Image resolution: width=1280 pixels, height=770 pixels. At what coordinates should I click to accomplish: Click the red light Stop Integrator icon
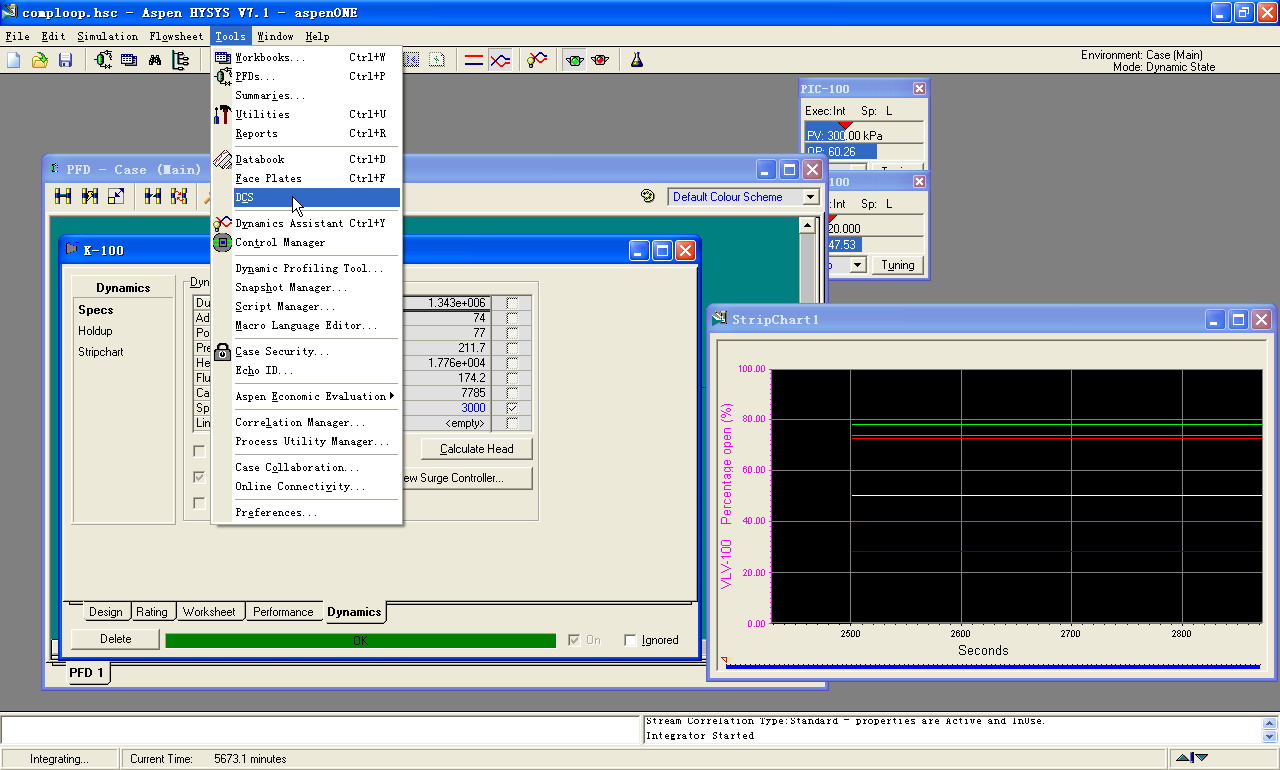[600, 60]
